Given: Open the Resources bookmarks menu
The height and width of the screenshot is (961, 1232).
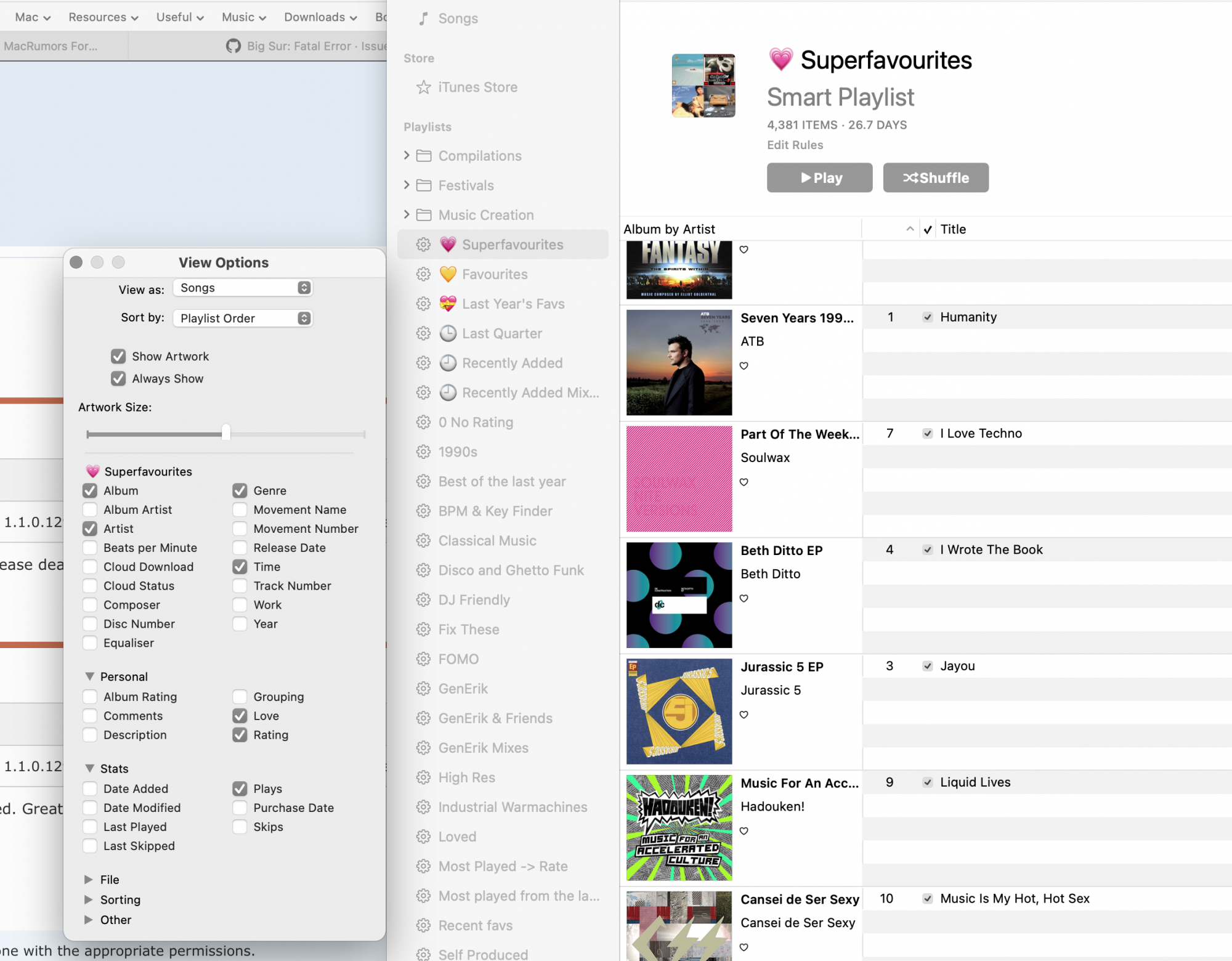Looking at the screenshot, I should [103, 17].
